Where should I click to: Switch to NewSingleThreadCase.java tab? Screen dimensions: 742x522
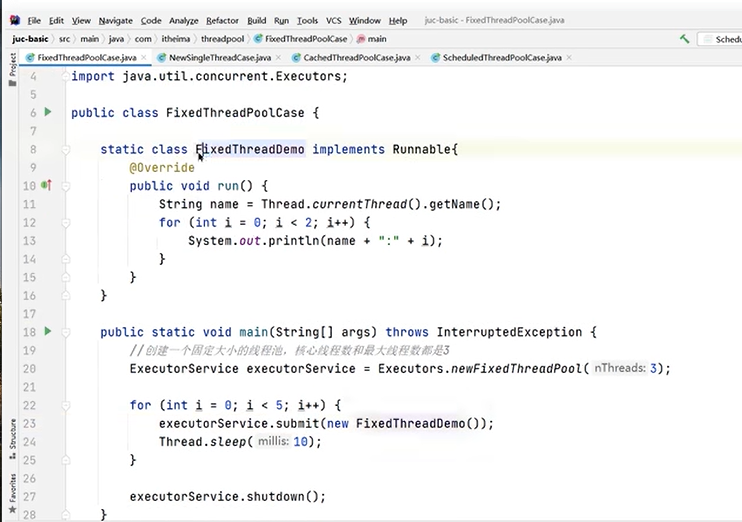220,58
